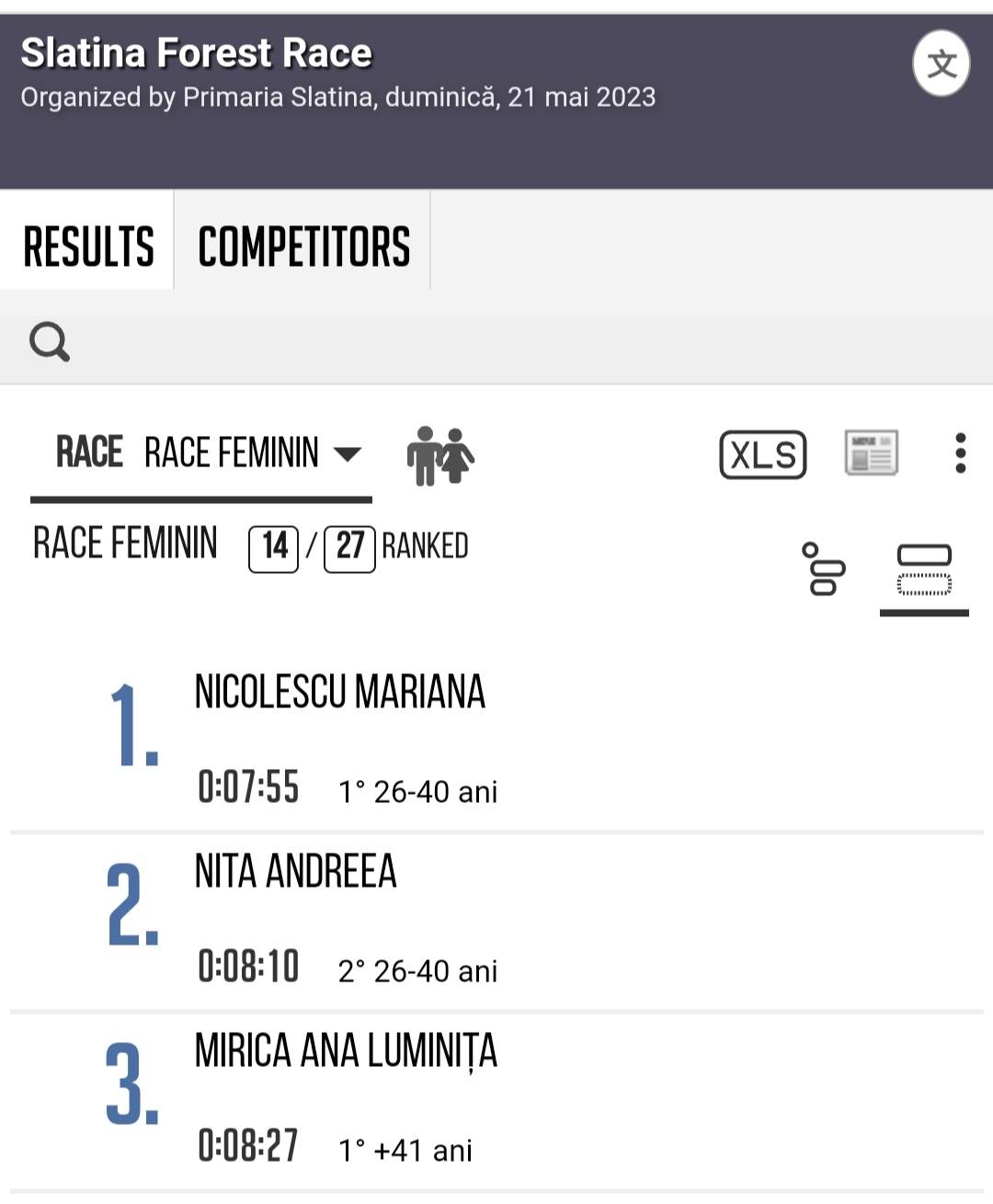The width and height of the screenshot is (993, 1204).
Task: Open Nita Andreea's result entry
Action: point(295,872)
